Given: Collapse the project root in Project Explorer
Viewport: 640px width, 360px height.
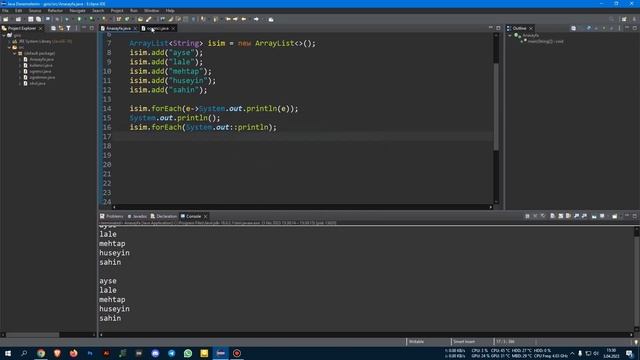Looking at the screenshot, I should tap(4, 36).
